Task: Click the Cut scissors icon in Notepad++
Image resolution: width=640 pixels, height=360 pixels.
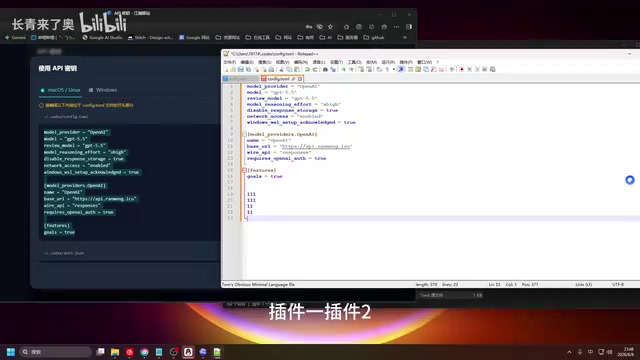Action: click(x=281, y=69)
